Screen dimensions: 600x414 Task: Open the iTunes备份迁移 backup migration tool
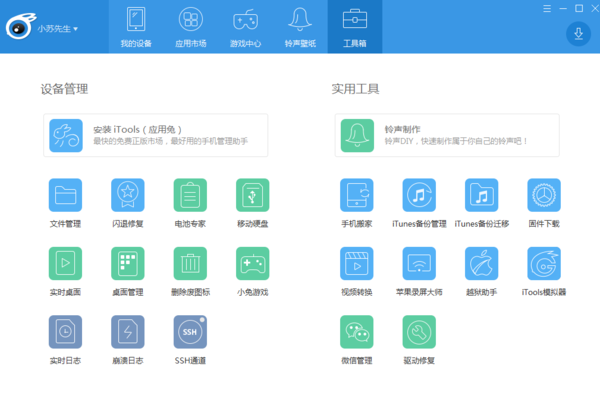481,195
